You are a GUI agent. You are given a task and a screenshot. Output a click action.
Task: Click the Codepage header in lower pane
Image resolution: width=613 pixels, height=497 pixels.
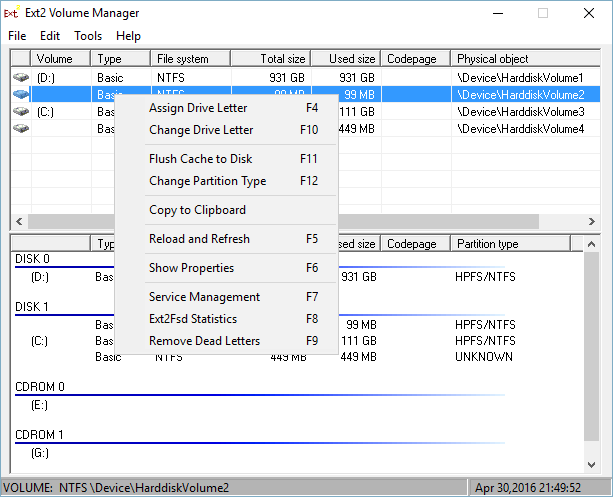click(416, 244)
